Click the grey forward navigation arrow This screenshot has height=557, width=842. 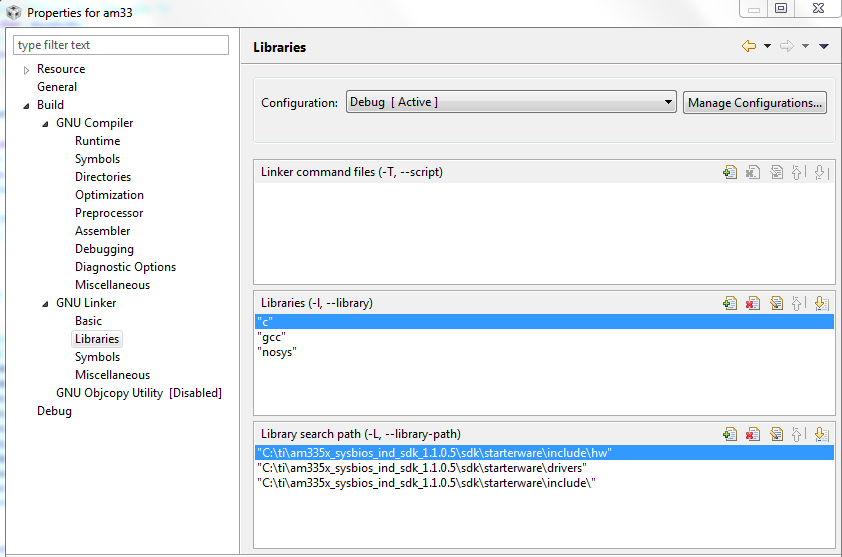click(787, 46)
